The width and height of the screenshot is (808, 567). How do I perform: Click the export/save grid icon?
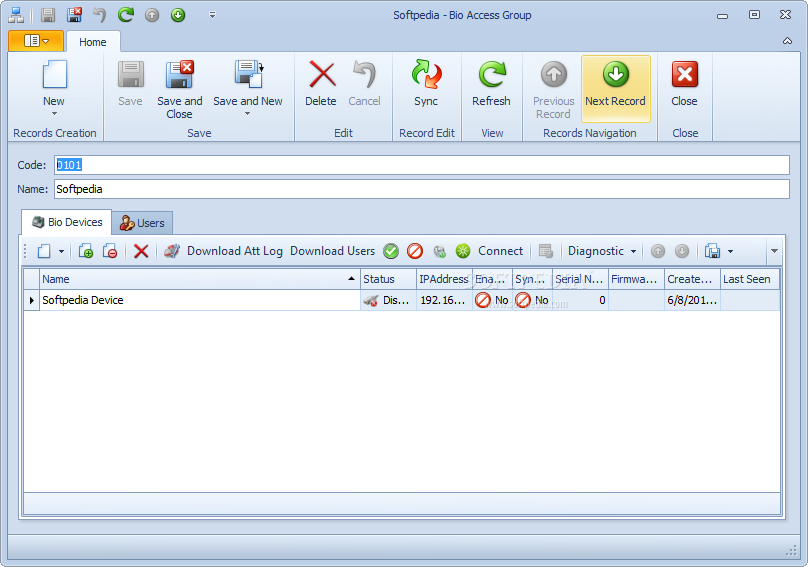tap(712, 251)
